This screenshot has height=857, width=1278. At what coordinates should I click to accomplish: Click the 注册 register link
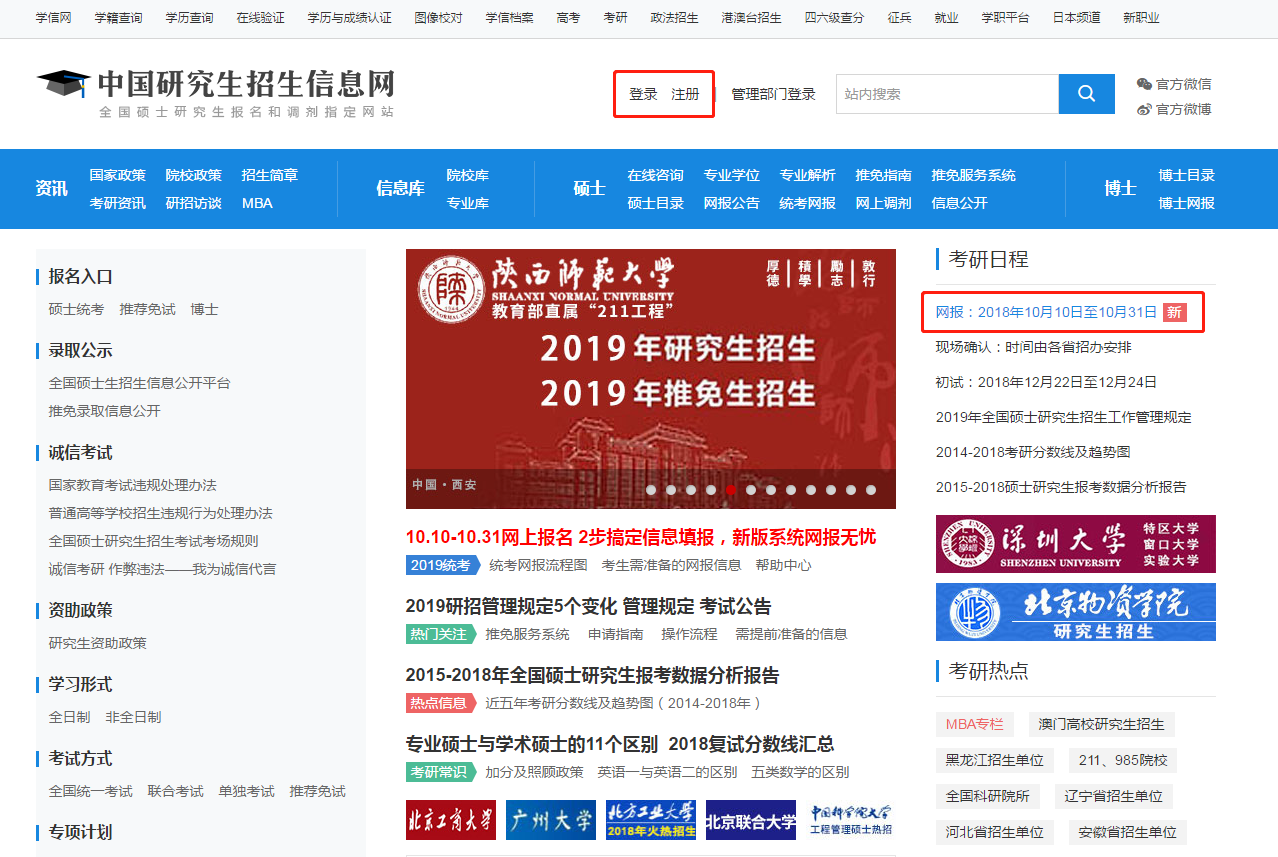click(x=685, y=94)
